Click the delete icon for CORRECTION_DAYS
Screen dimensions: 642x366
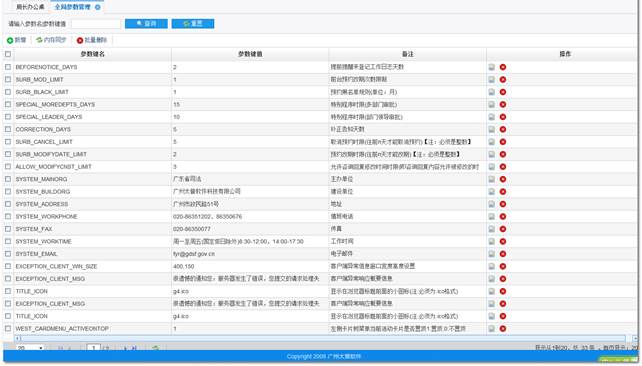point(503,129)
